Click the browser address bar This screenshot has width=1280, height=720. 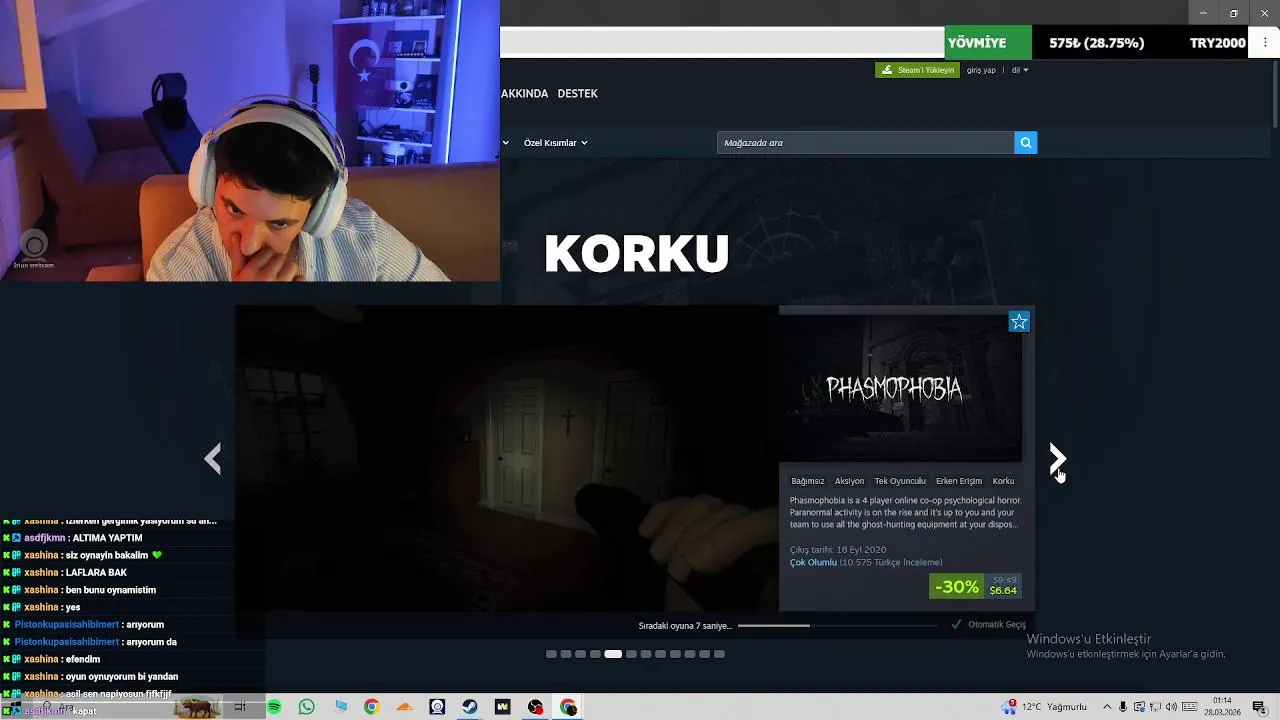click(x=722, y=42)
